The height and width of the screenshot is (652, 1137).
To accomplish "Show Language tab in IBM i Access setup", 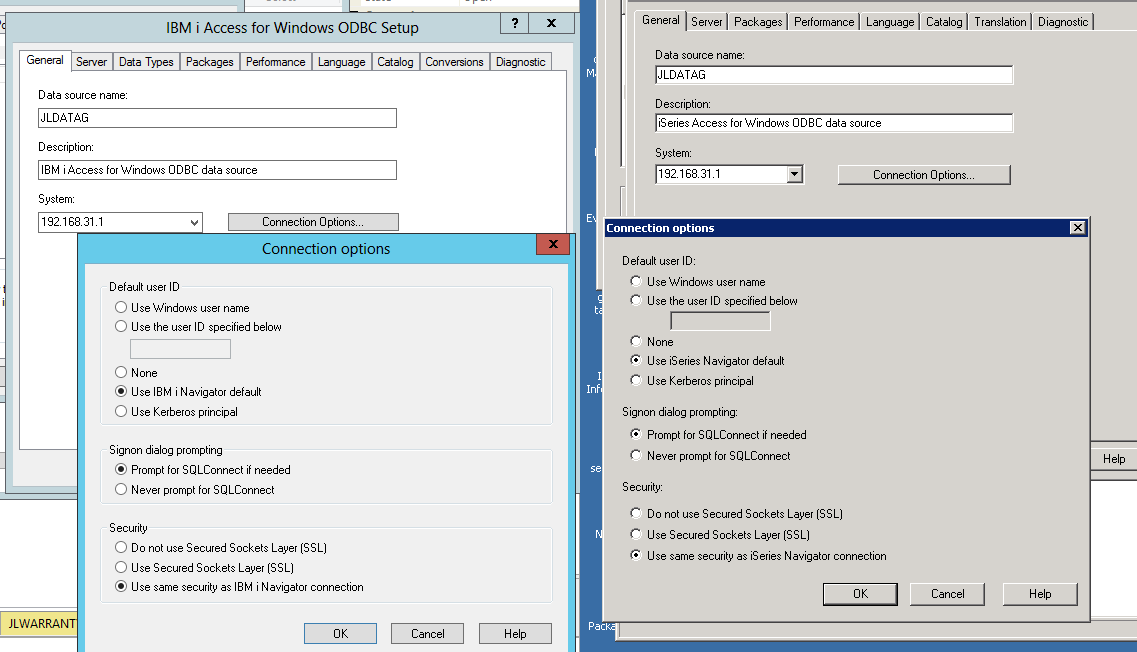I will (x=342, y=62).
